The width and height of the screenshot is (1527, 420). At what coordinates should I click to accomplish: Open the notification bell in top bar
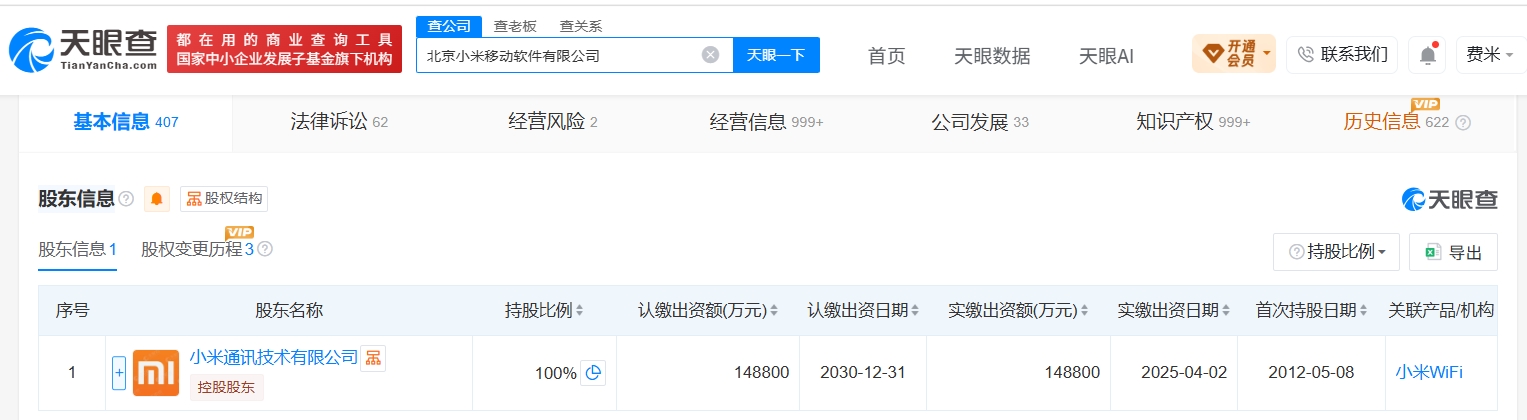(1427, 55)
